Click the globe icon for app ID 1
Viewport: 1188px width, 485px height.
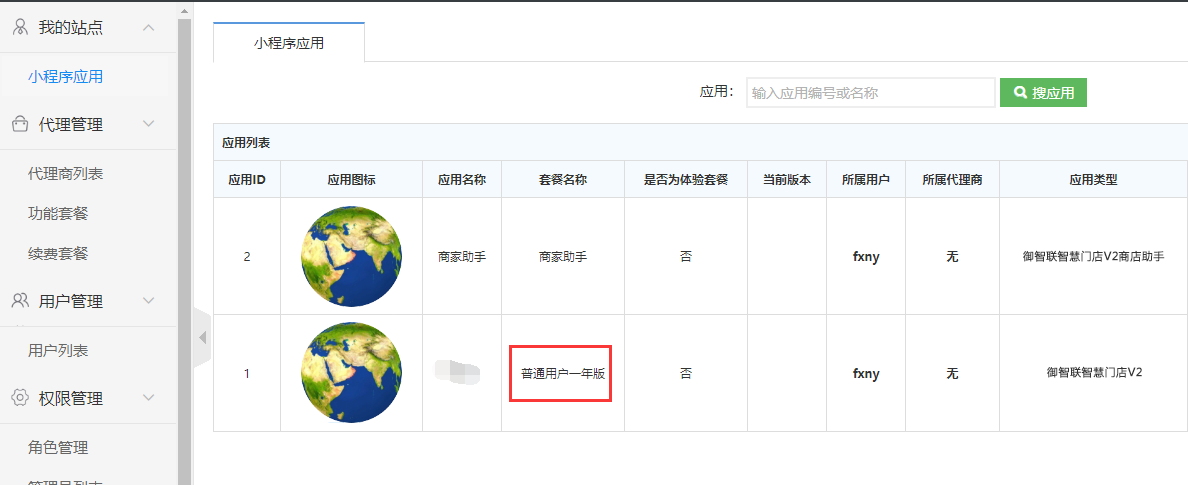(351, 373)
